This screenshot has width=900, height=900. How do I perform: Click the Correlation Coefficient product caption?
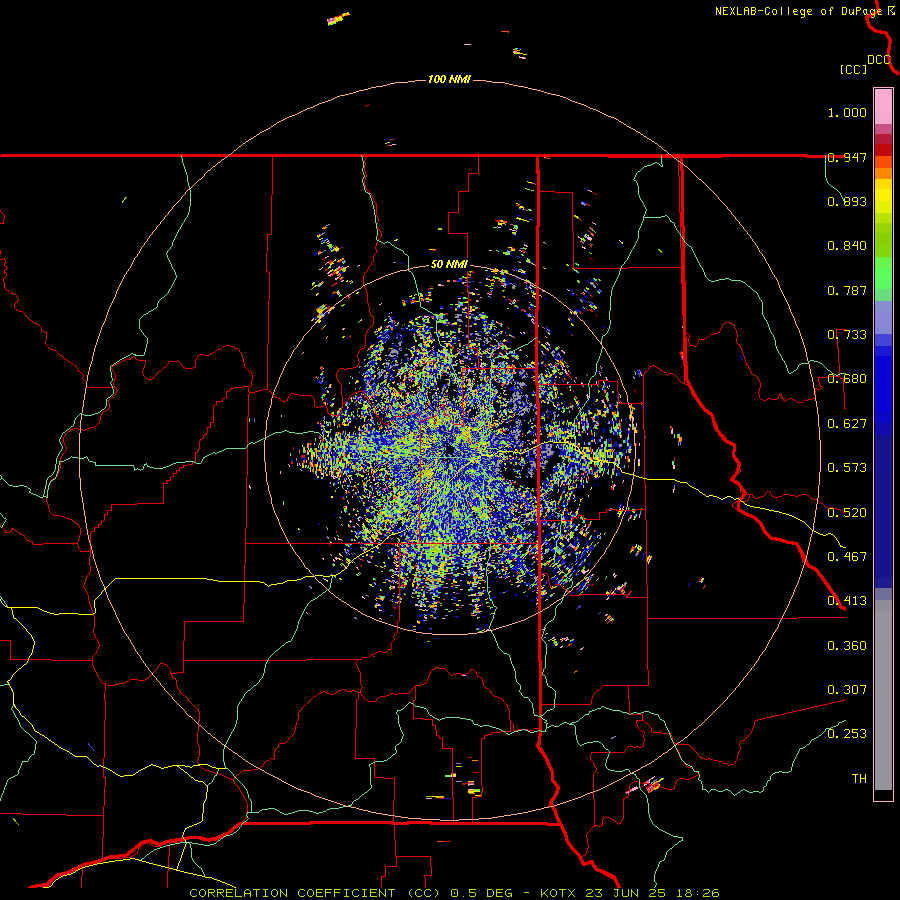(454, 893)
